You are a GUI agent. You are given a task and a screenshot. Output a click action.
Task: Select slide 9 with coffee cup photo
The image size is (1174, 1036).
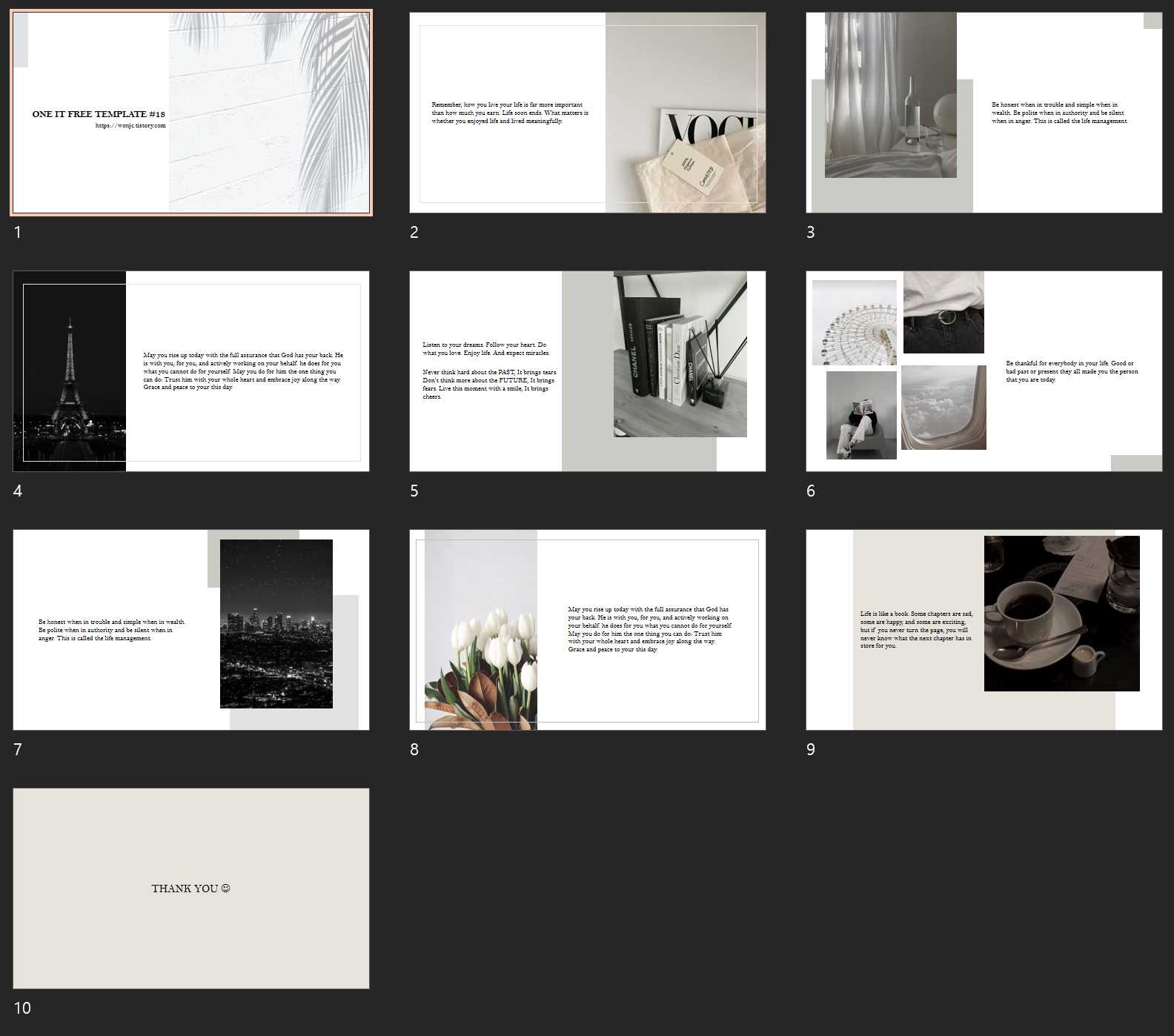[984, 630]
